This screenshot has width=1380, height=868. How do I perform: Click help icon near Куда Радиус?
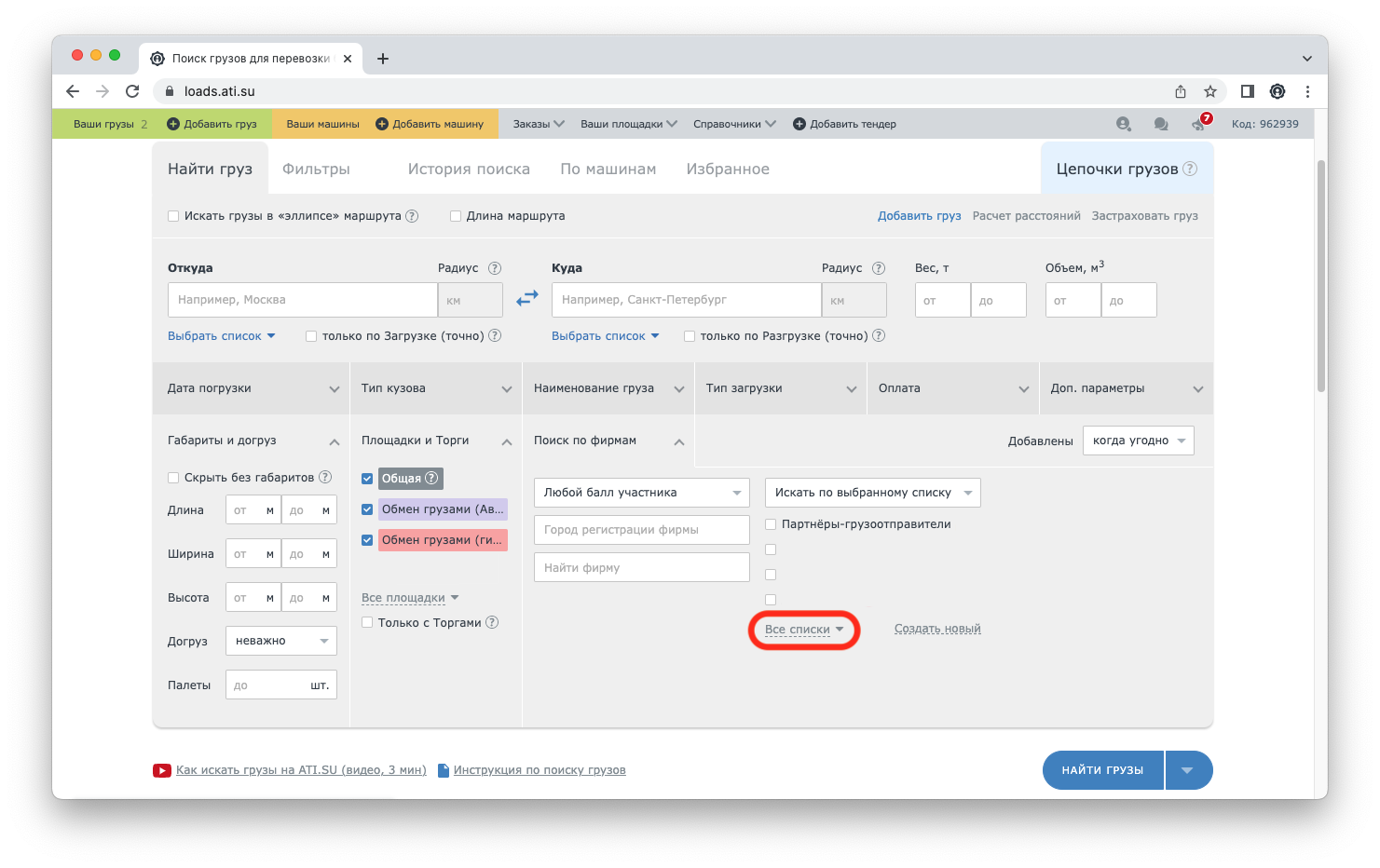[879, 268]
